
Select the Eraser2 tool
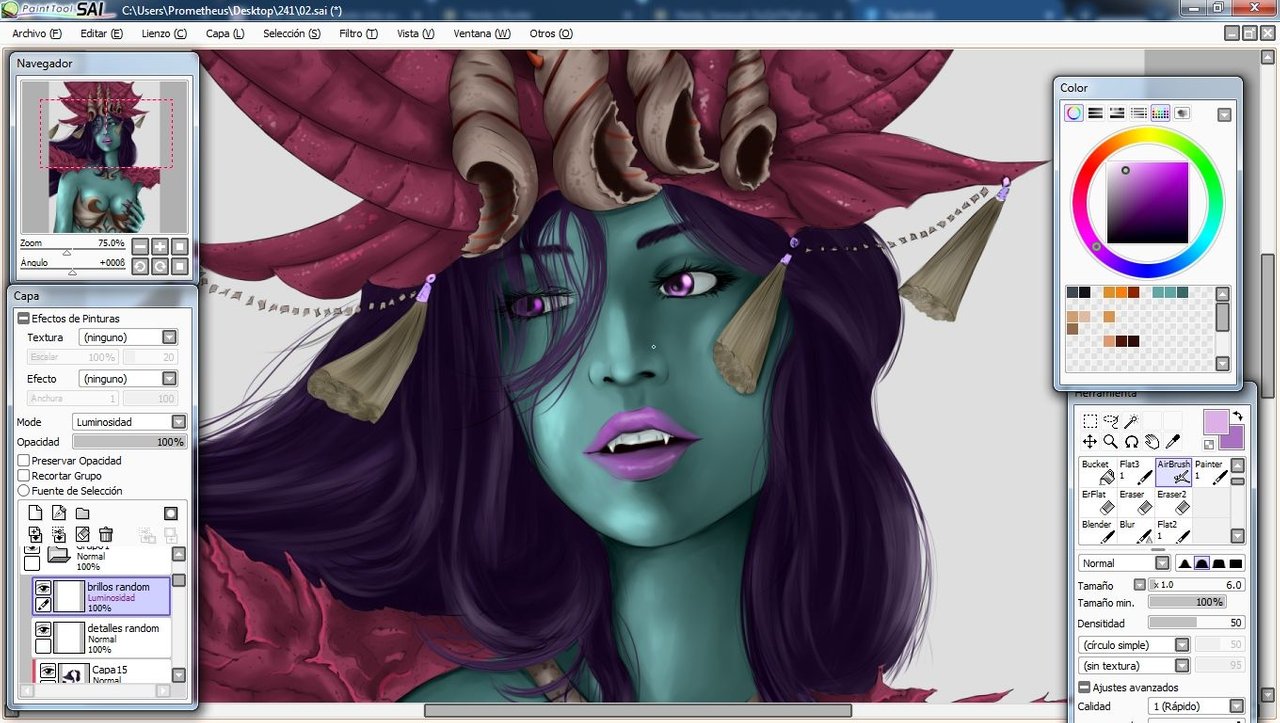(x=1174, y=502)
